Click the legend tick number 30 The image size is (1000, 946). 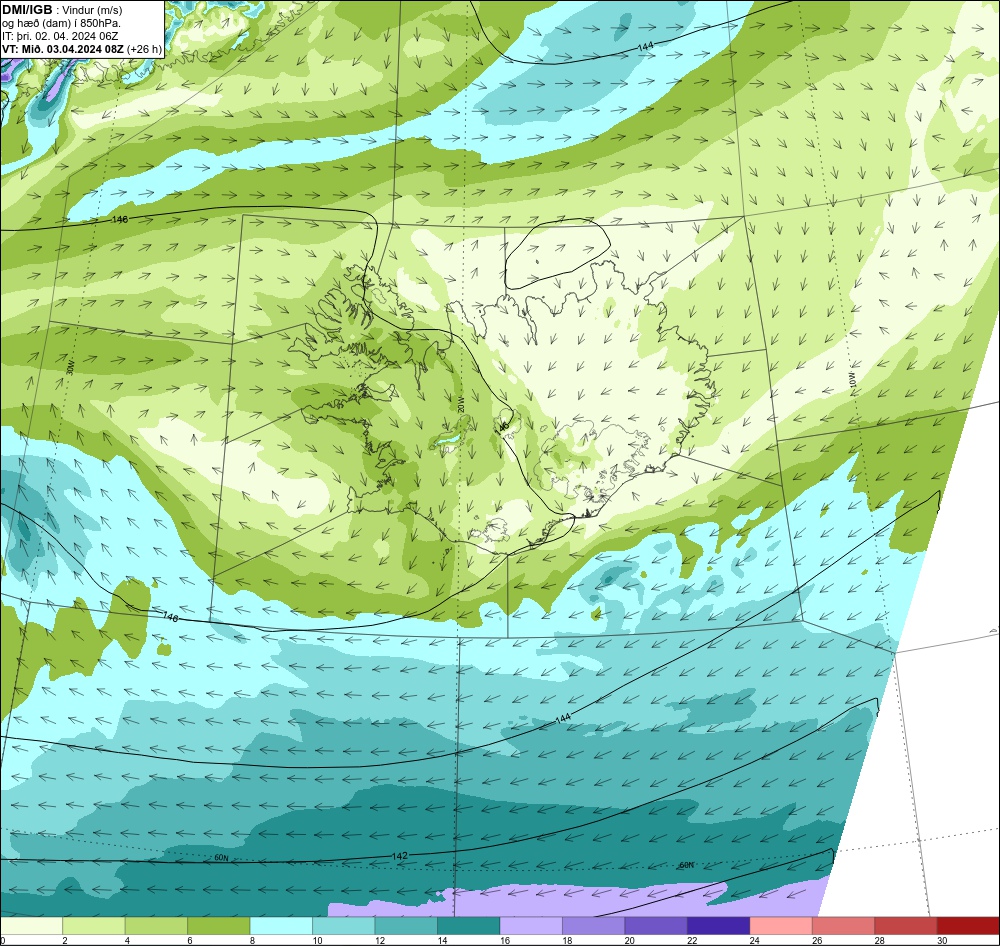point(943,940)
